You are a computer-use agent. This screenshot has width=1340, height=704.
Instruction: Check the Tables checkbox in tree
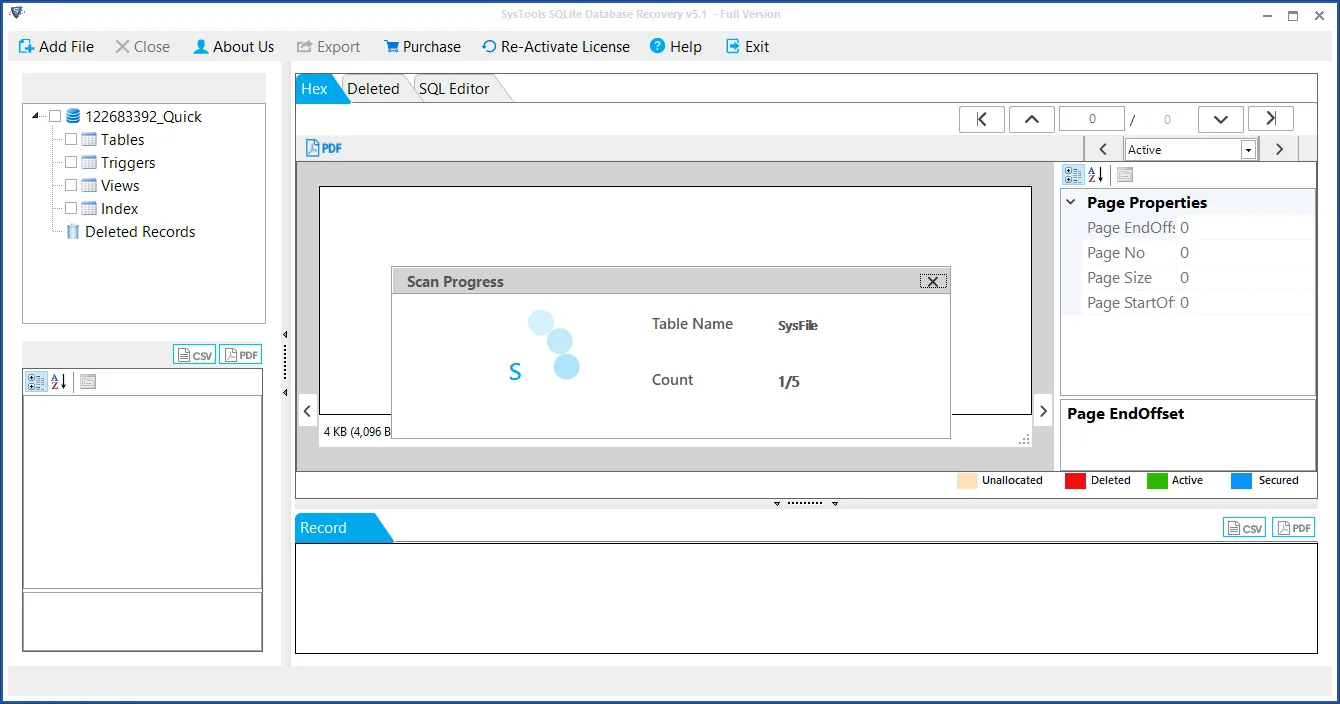pos(71,140)
